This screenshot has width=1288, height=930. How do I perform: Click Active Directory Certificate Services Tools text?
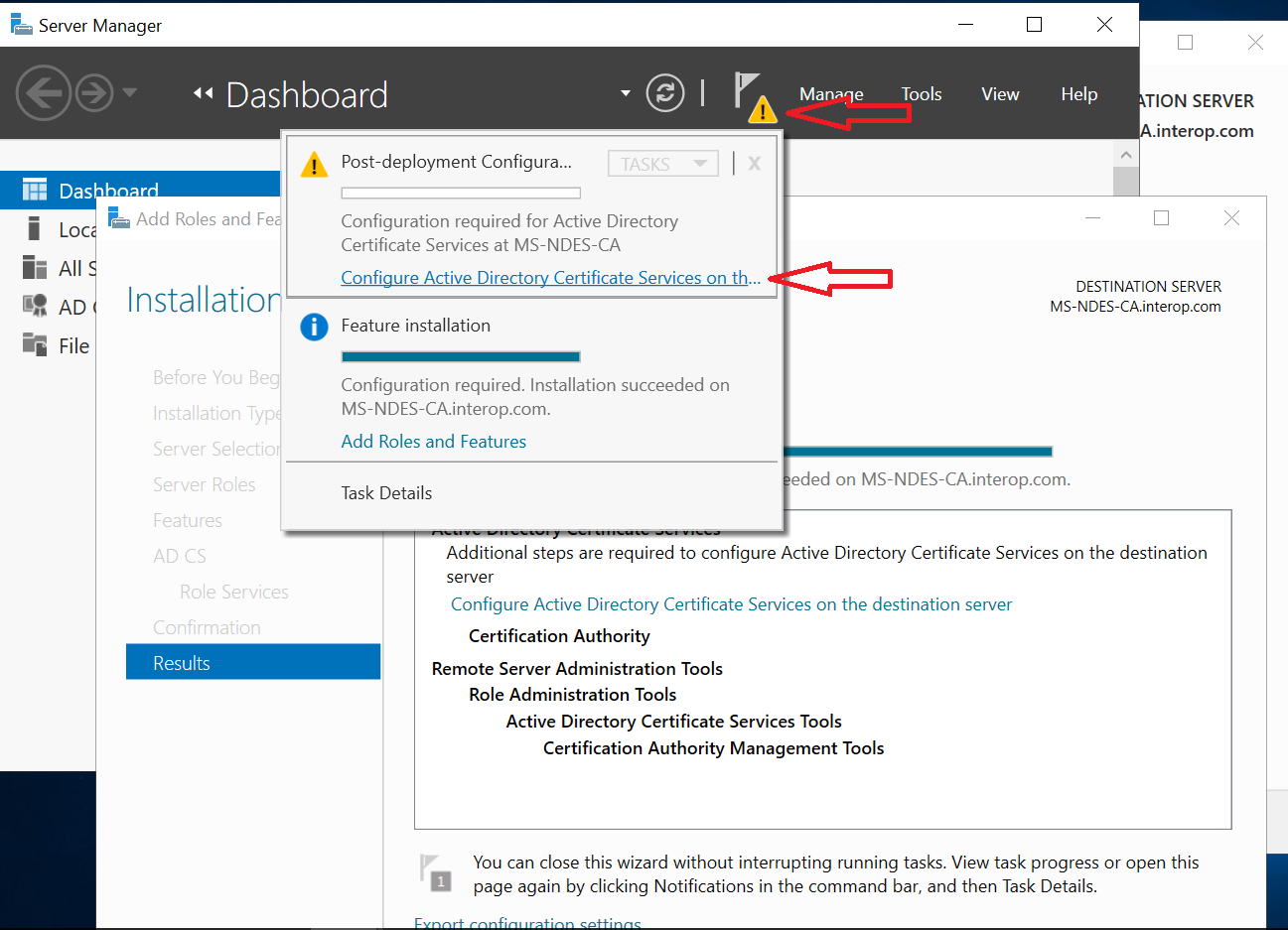click(x=673, y=722)
